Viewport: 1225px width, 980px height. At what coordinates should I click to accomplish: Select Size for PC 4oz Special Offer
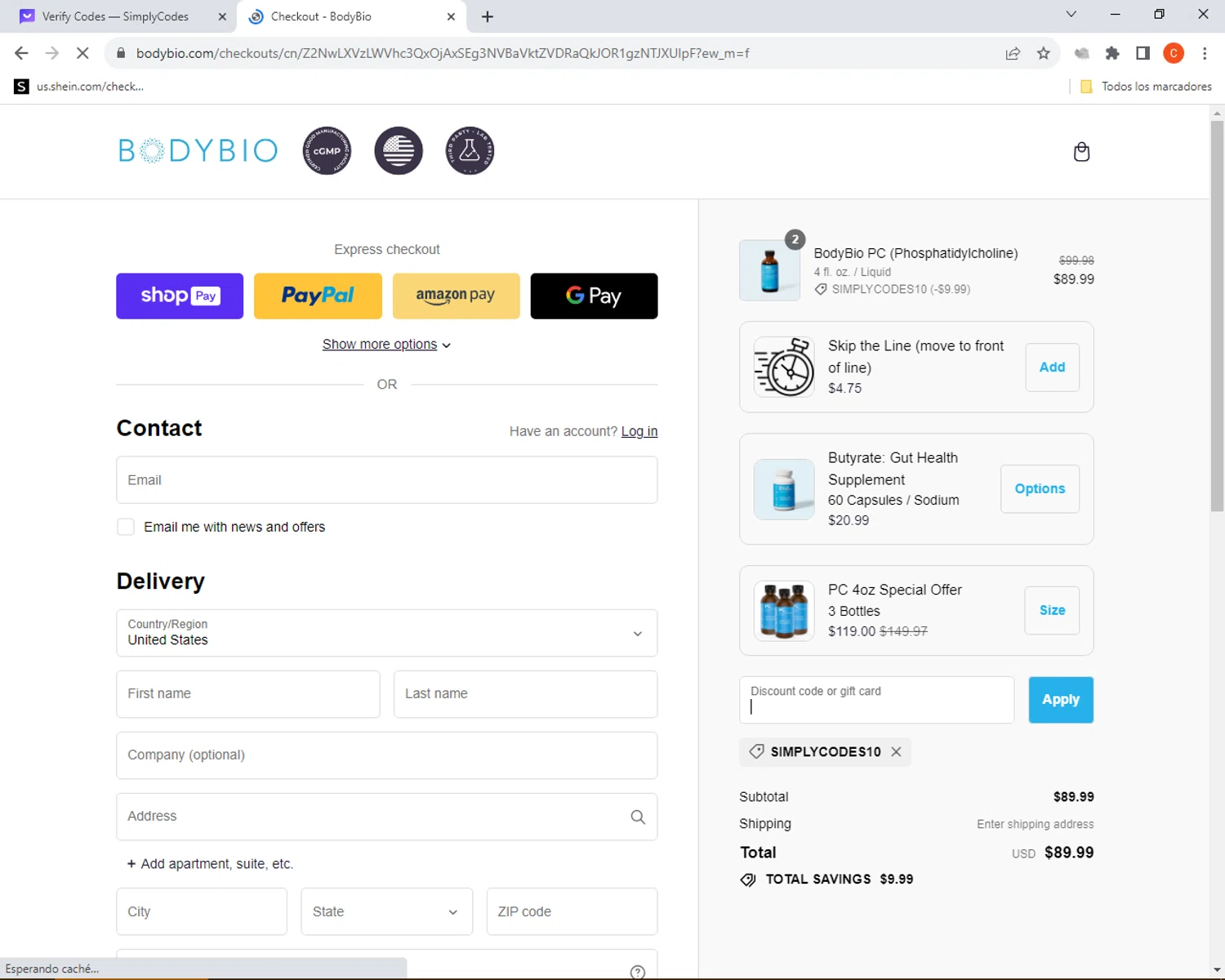coord(1052,610)
